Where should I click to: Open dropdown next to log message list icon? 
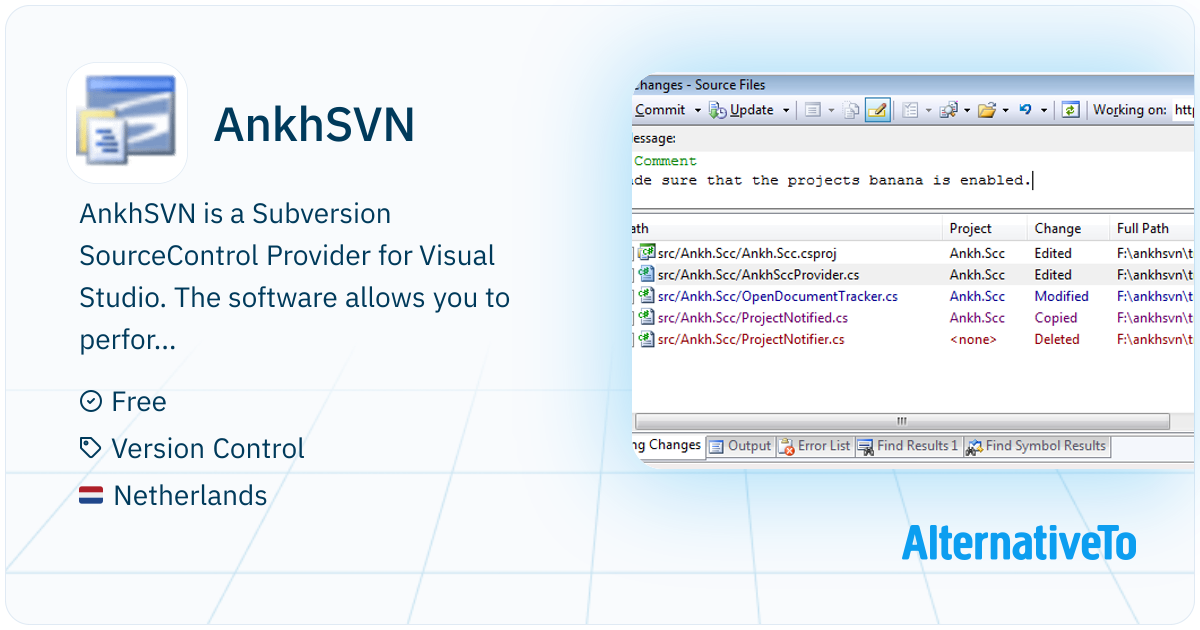(830, 111)
